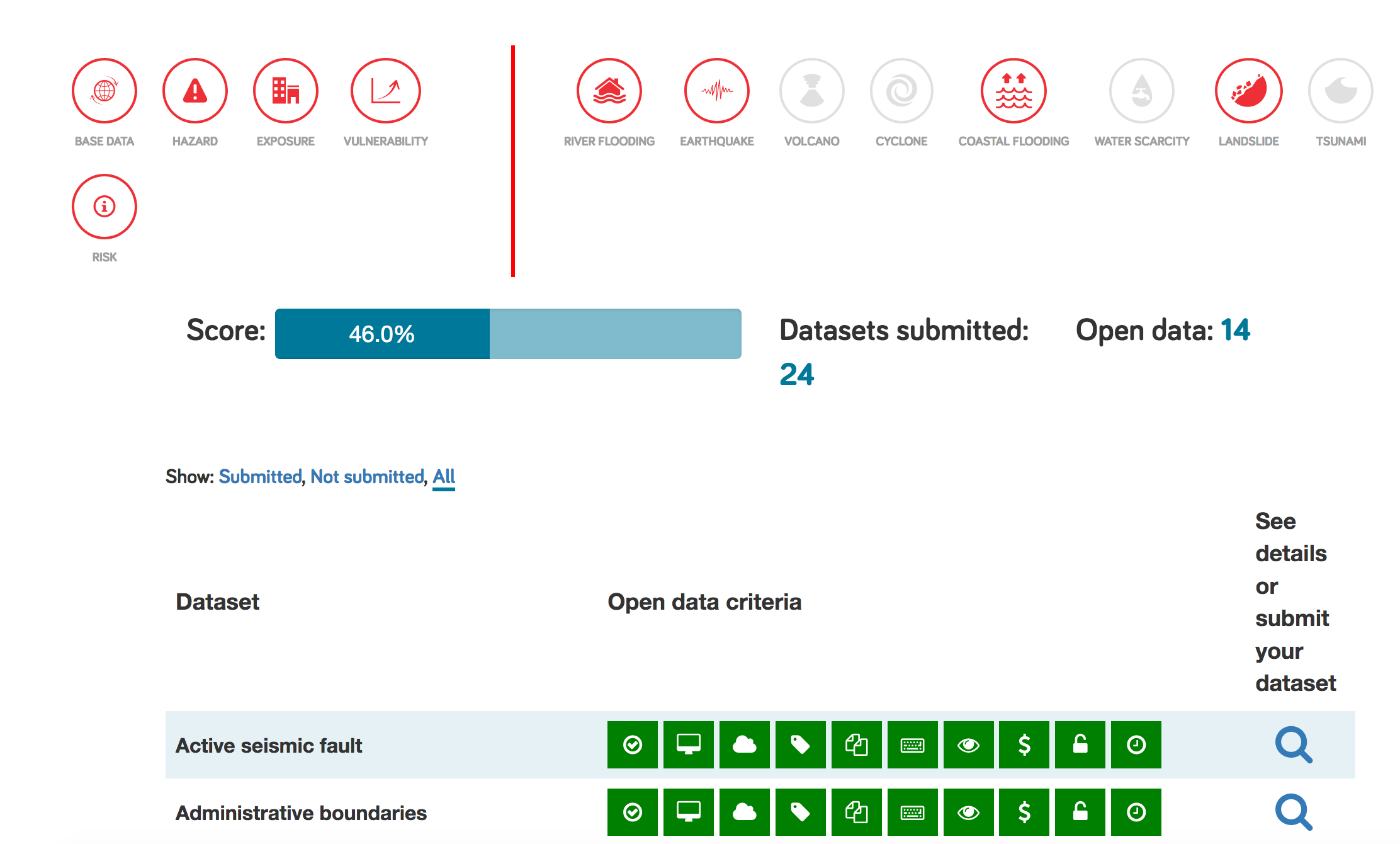
Task: Choose the Exposure buildings icon
Action: tap(286, 91)
